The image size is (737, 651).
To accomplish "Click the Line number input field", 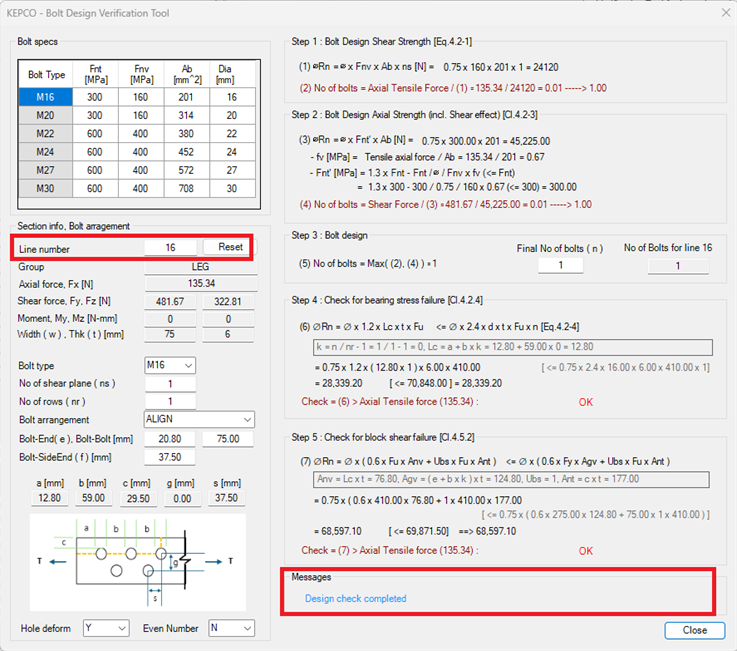I will click(170, 247).
